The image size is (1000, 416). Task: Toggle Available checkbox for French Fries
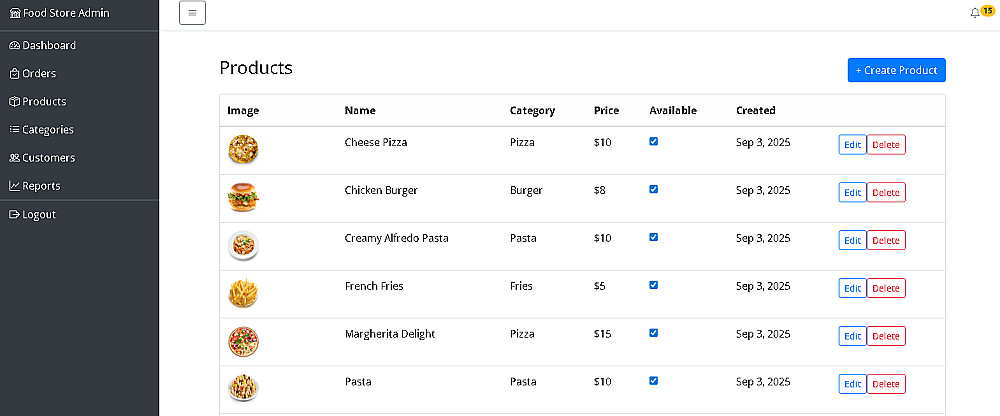click(x=654, y=285)
